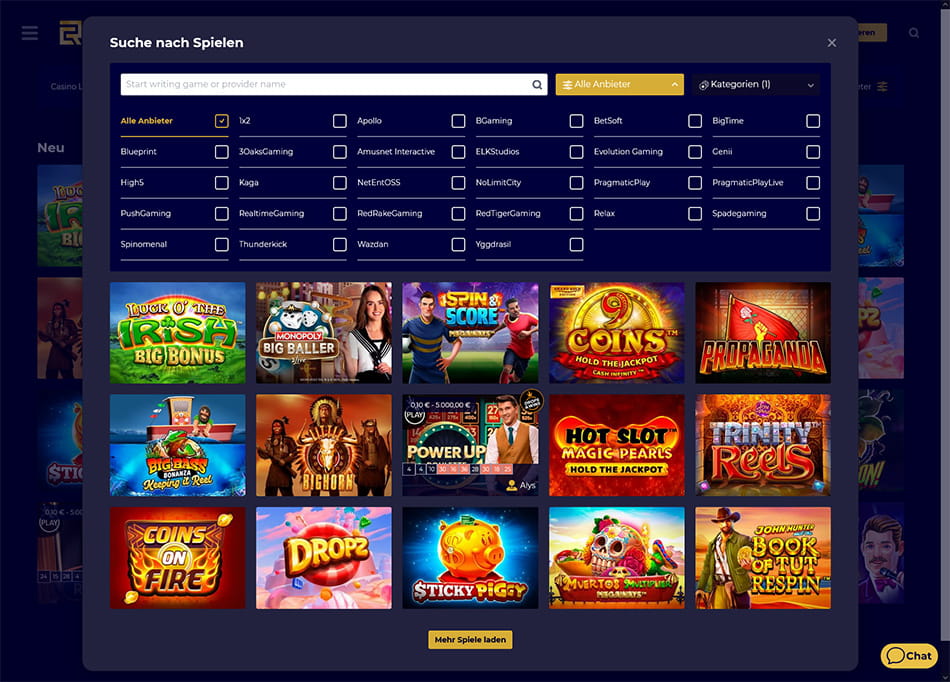The width and height of the screenshot is (950, 682).
Task: Click the search icon in page header
Action: tap(914, 33)
